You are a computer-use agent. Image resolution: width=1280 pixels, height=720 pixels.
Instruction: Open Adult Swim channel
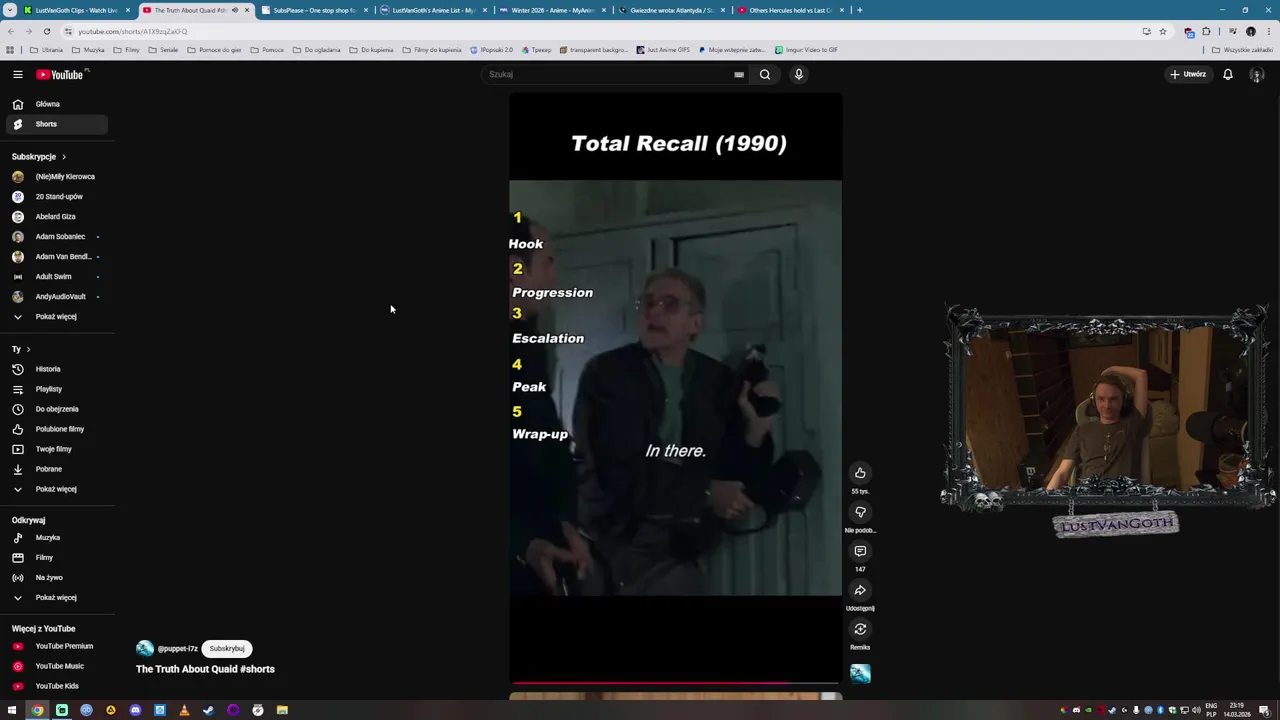[x=56, y=277]
